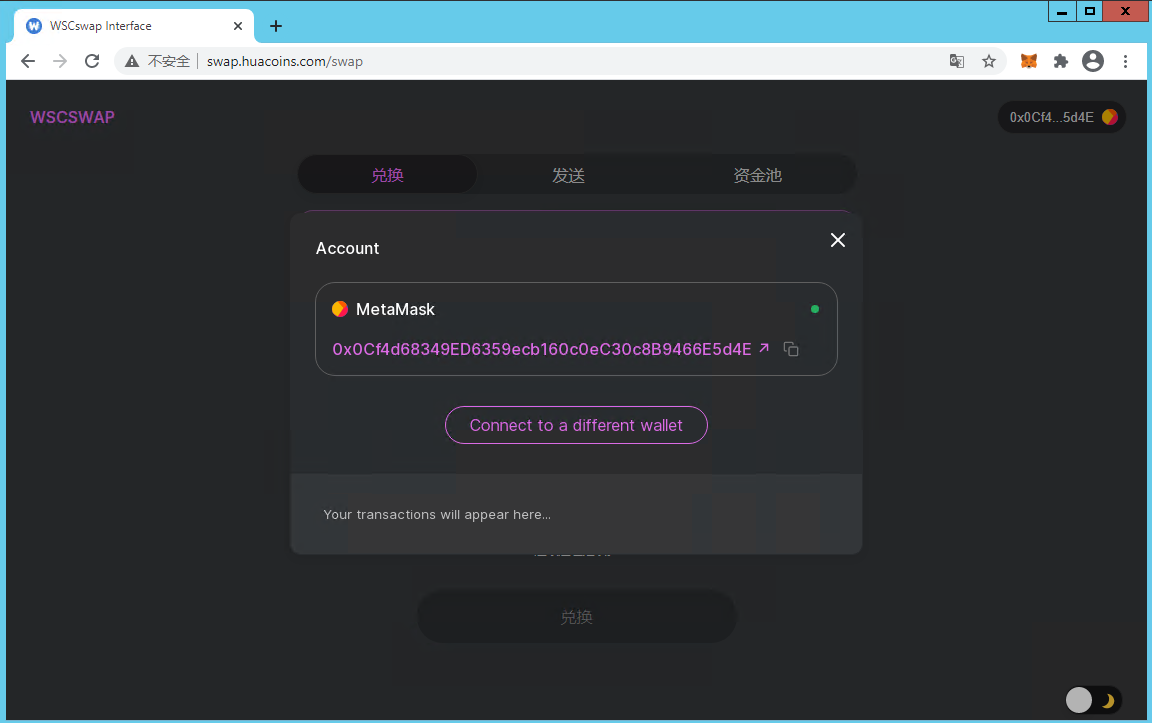Open the Google Translate icon
Screen dimensions: 1152x723
[957, 61]
